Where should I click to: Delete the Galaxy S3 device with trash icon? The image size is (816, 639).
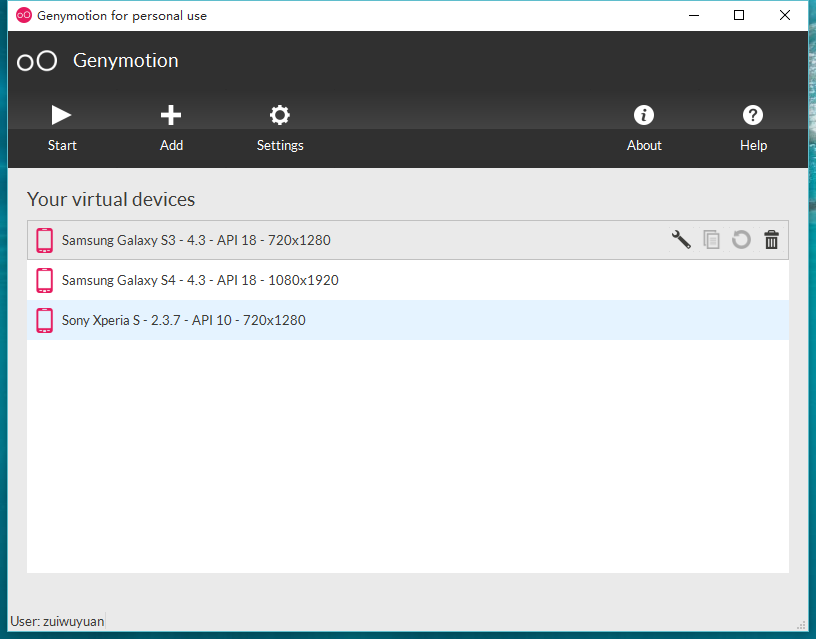(771, 240)
